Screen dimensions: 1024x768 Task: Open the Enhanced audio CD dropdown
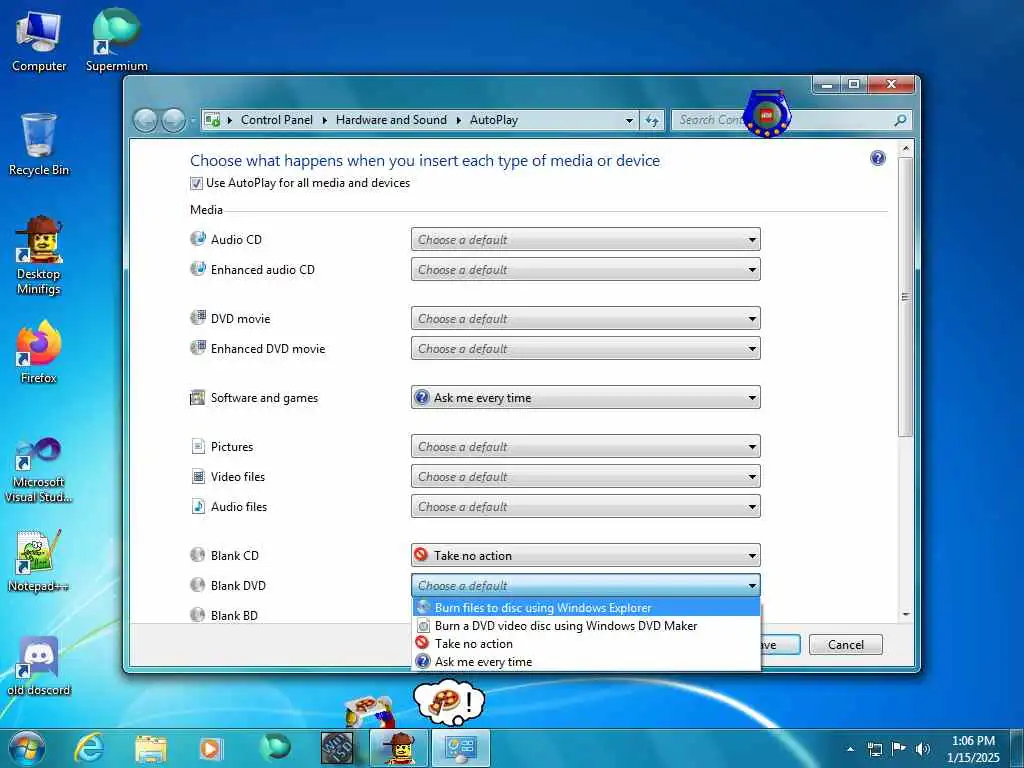[586, 270]
